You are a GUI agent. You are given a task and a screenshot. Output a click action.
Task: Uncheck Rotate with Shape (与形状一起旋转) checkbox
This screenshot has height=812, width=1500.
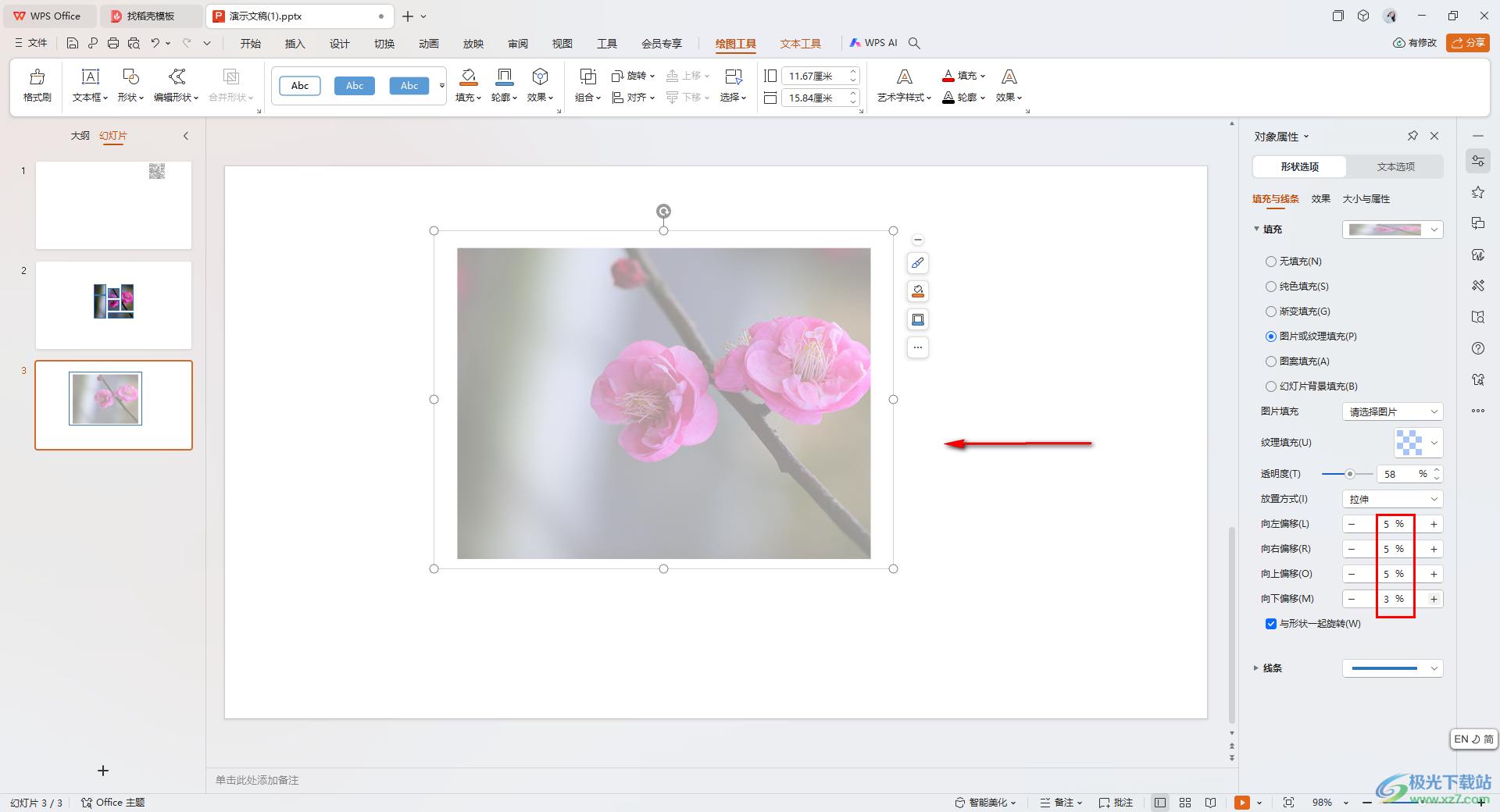point(1271,624)
